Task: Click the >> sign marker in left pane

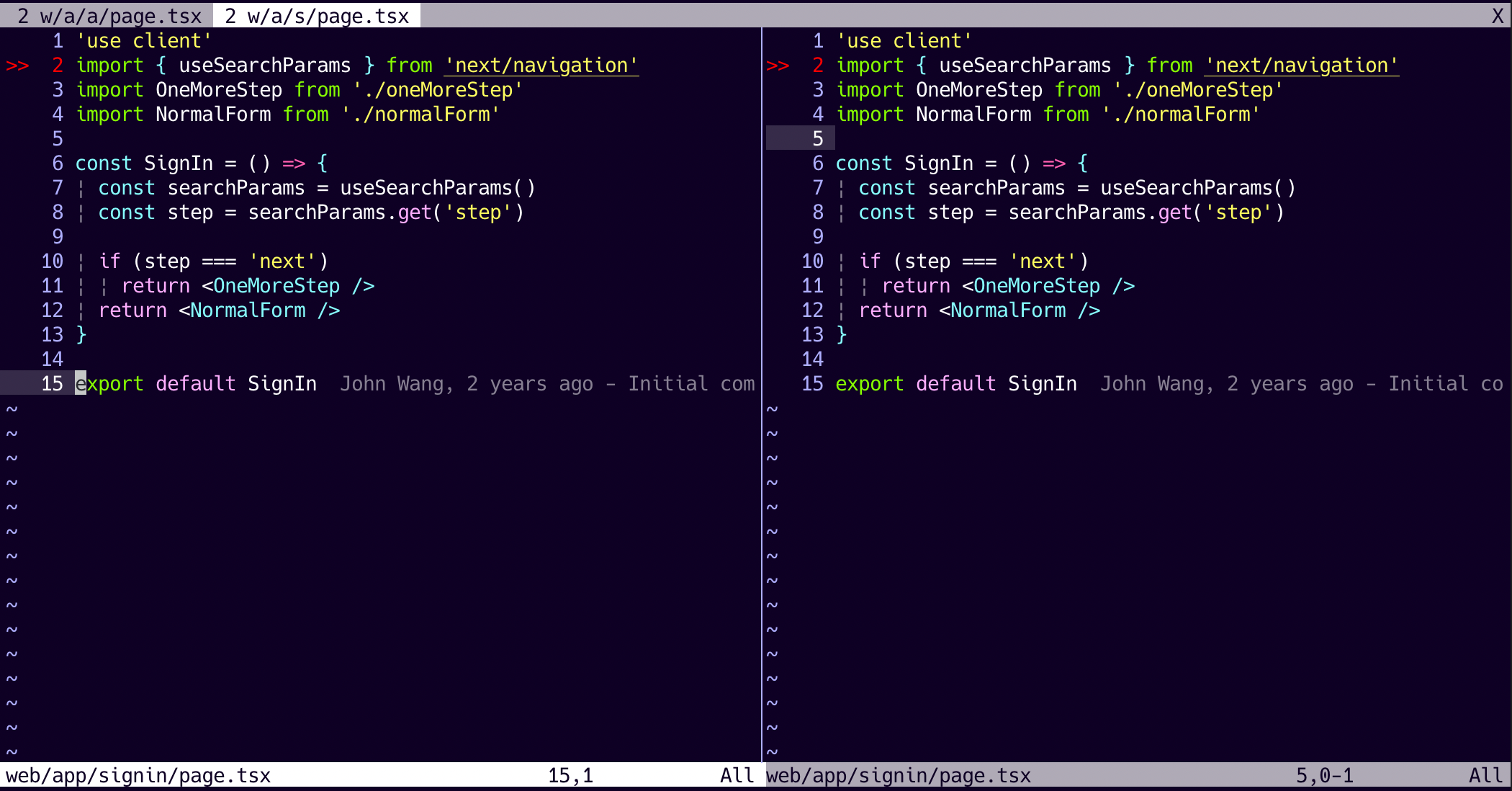Action: pyautogui.click(x=17, y=66)
